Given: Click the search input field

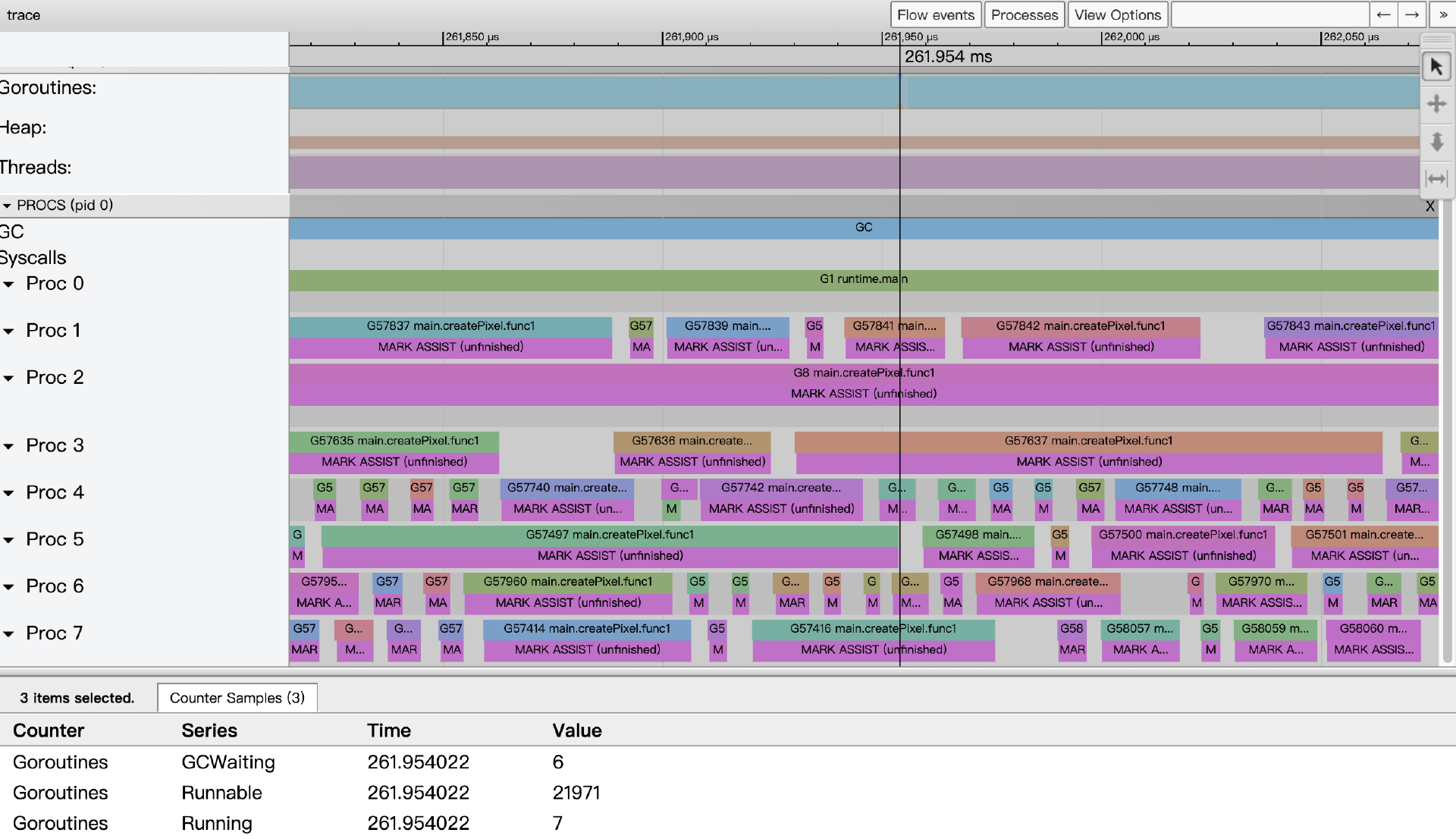Looking at the screenshot, I should (x=1269, y=14).
